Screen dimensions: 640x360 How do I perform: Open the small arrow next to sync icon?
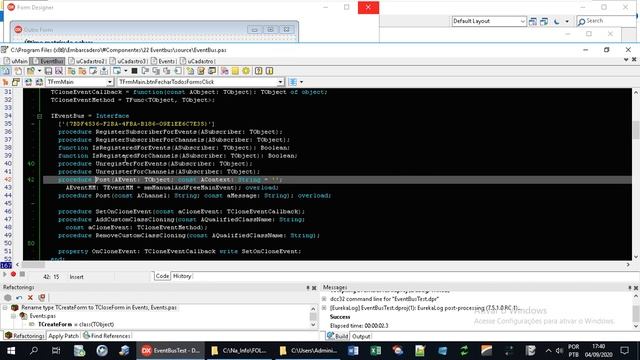click(302, 82)
